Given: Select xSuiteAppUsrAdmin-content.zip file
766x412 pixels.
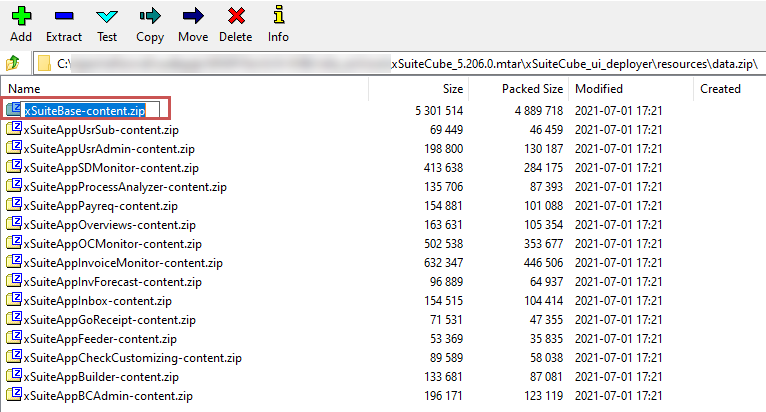Looking at the screenshot, I should point(109,149).
